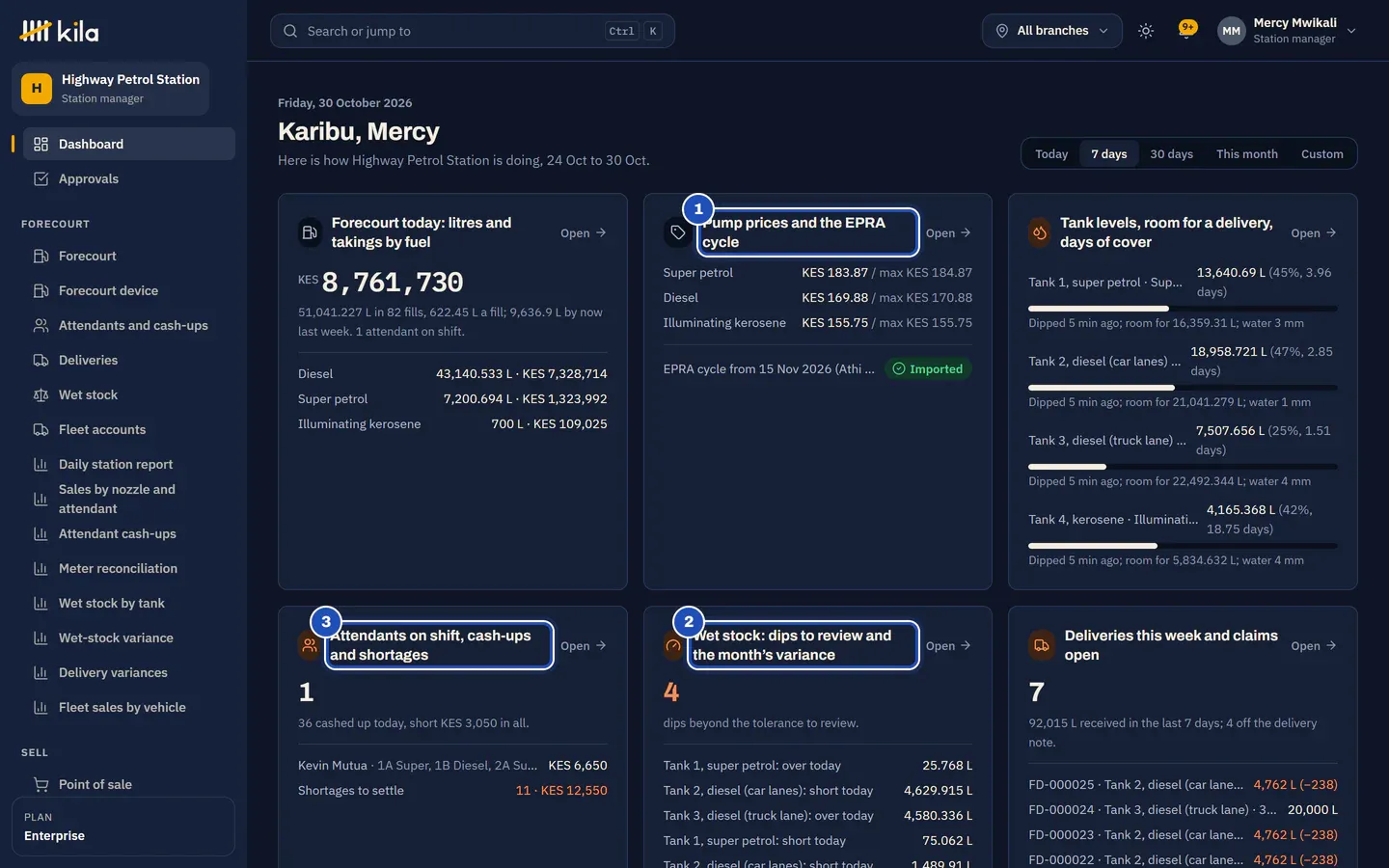Expand the All branches dropdown
Viewport: 1389px width, 868px height.
click(1052, 31)
